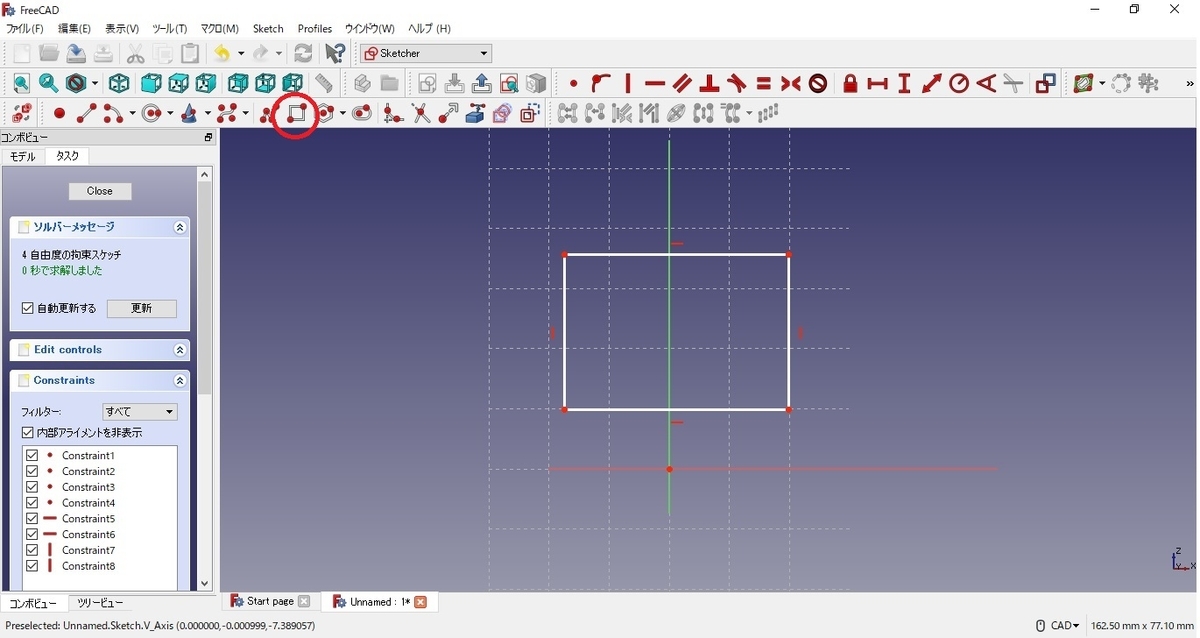This screenshot has height=638, width=1200.
Task: Apply the tangent constraint
Action: coord(737,84)
